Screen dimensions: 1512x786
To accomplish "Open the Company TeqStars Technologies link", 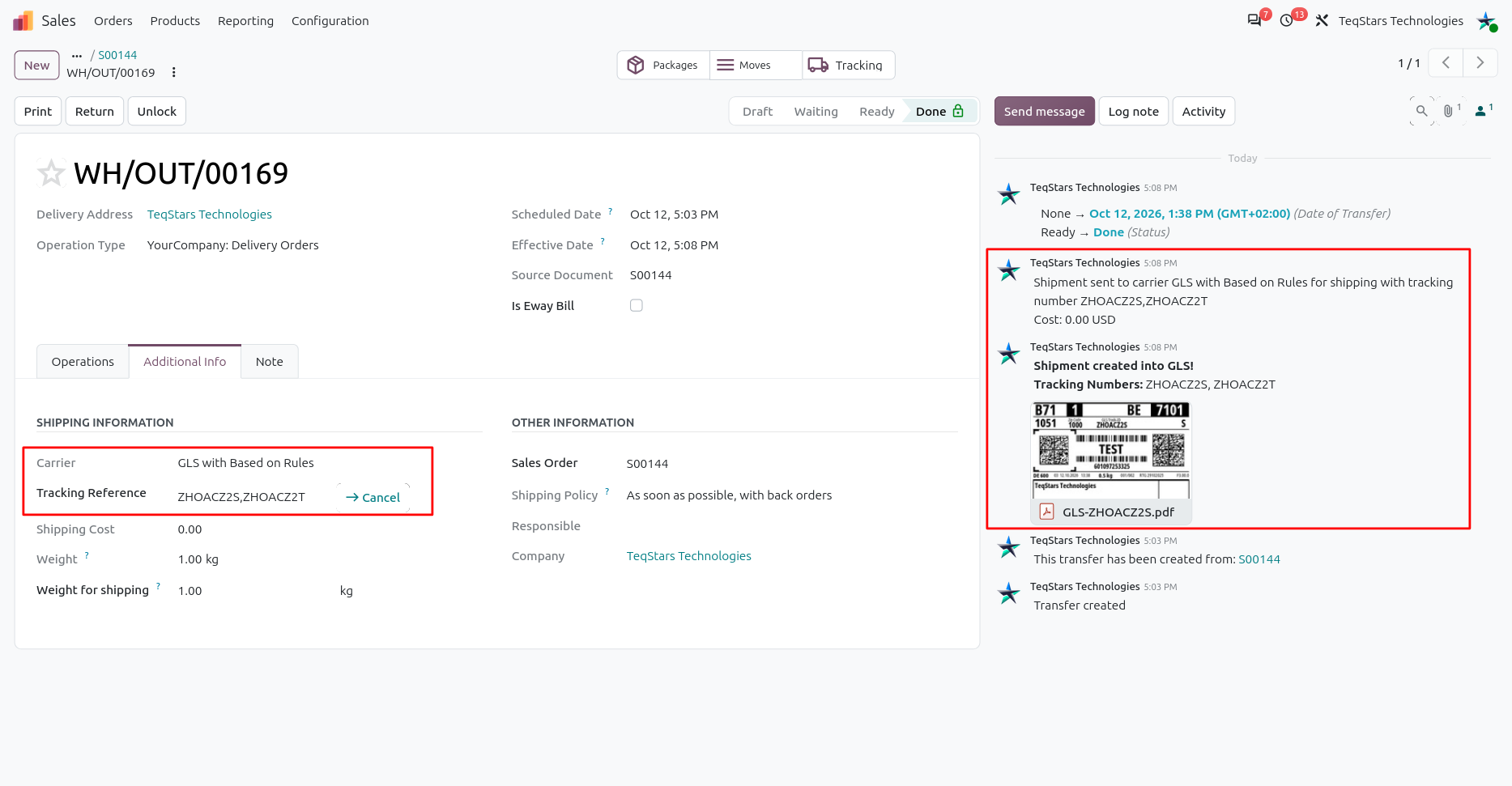I will point(689,556).
